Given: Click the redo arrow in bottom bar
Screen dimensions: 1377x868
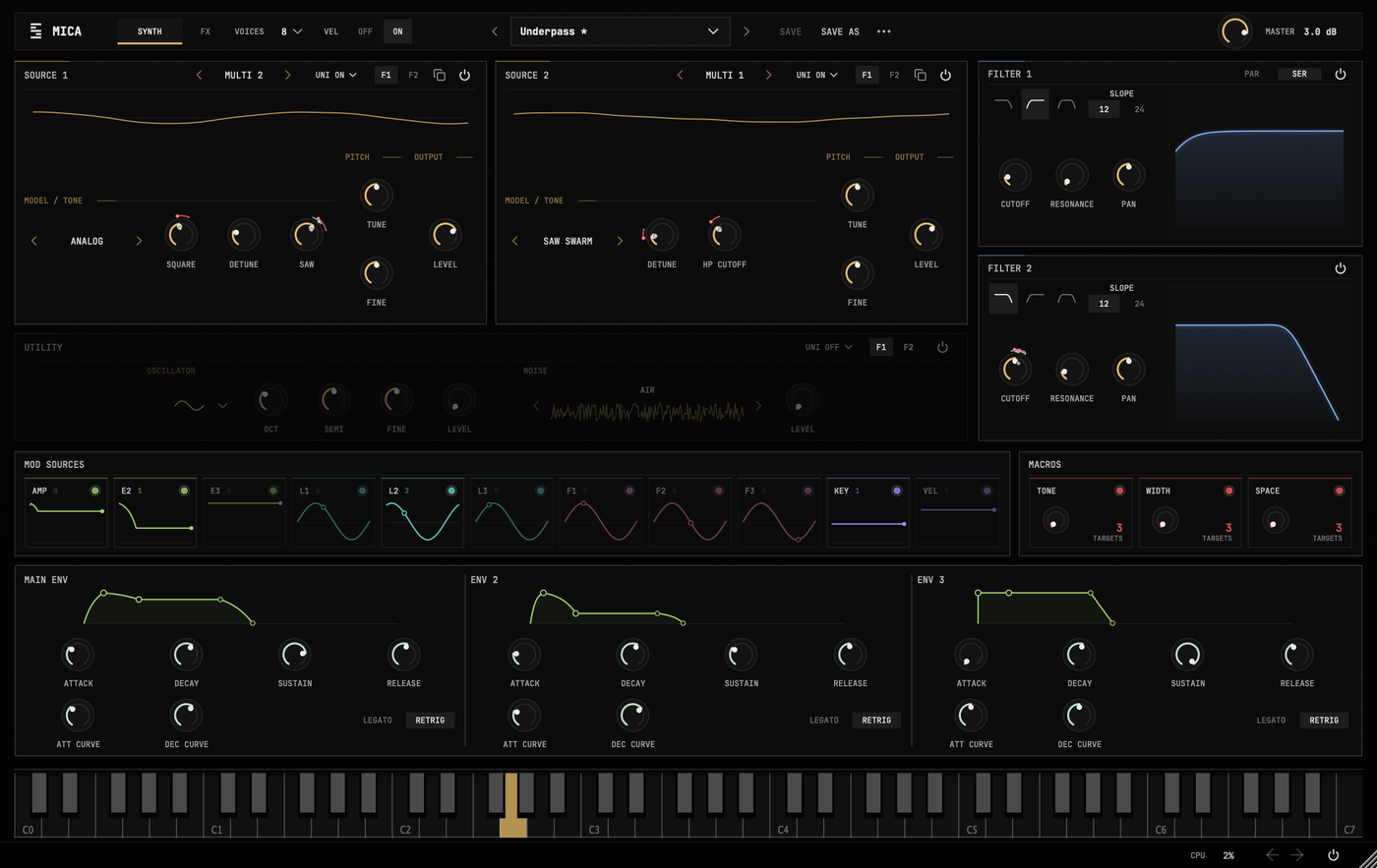Looking at the screenshot, I should [x=1297, y=855].
